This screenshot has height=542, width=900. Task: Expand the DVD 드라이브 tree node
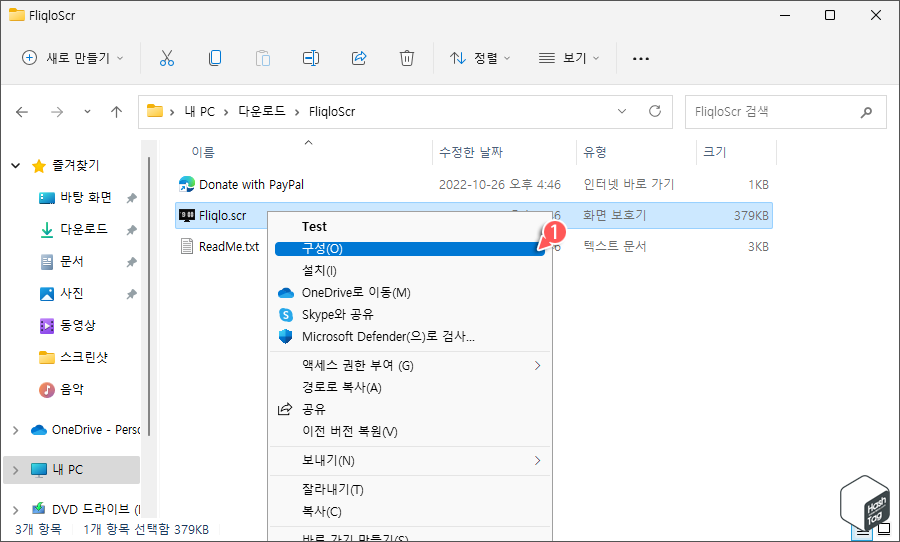point(15,509)
